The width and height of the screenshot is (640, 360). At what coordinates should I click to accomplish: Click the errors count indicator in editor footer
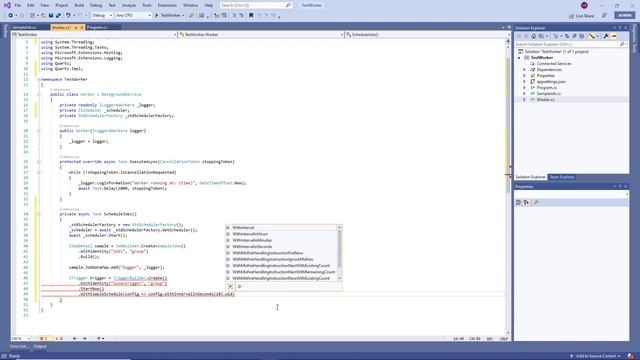point(44,339)
